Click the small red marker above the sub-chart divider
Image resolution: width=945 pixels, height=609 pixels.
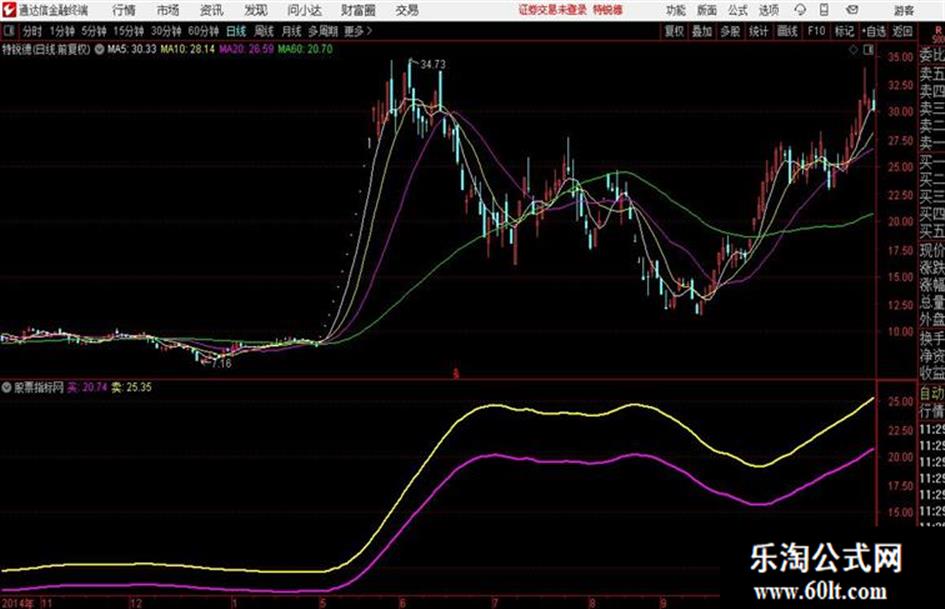[x=456, y=374]
